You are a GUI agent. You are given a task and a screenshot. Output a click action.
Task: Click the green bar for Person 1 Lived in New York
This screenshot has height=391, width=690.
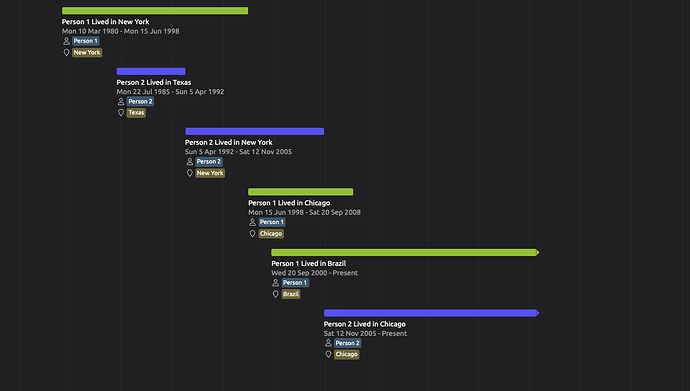155,11
